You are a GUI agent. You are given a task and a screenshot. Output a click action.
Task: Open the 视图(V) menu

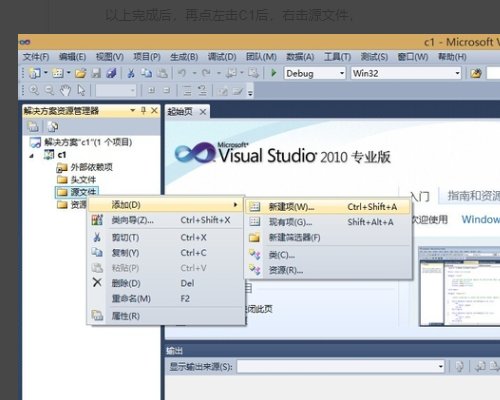(110, 57)
